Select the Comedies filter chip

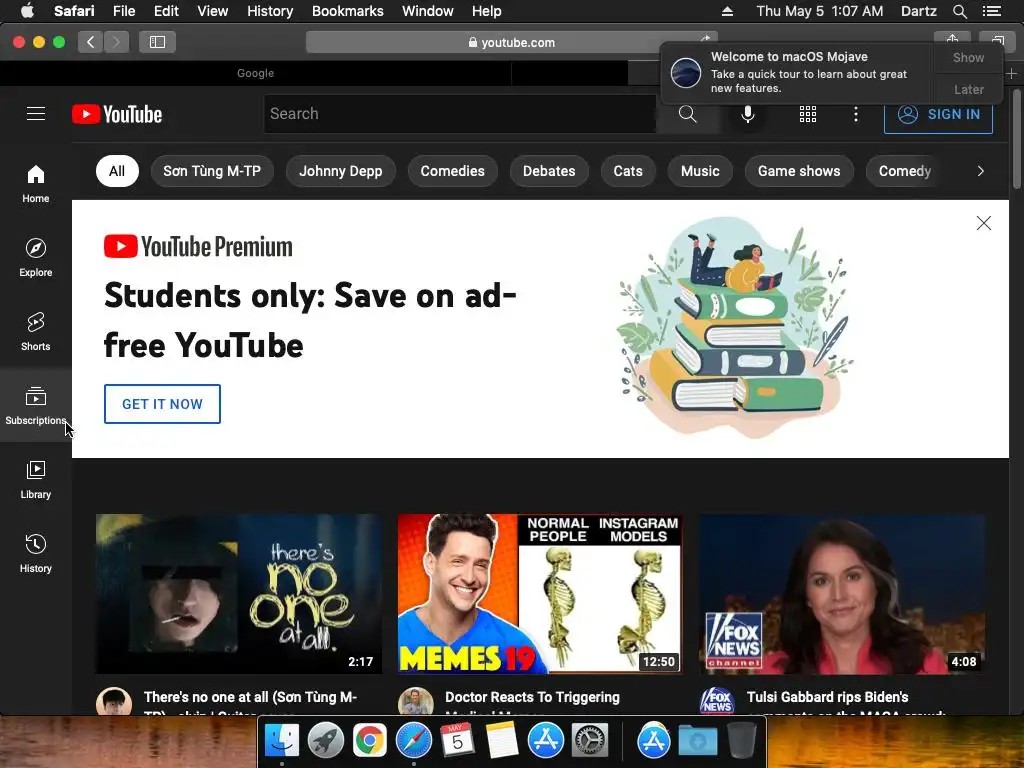[453, 171]
